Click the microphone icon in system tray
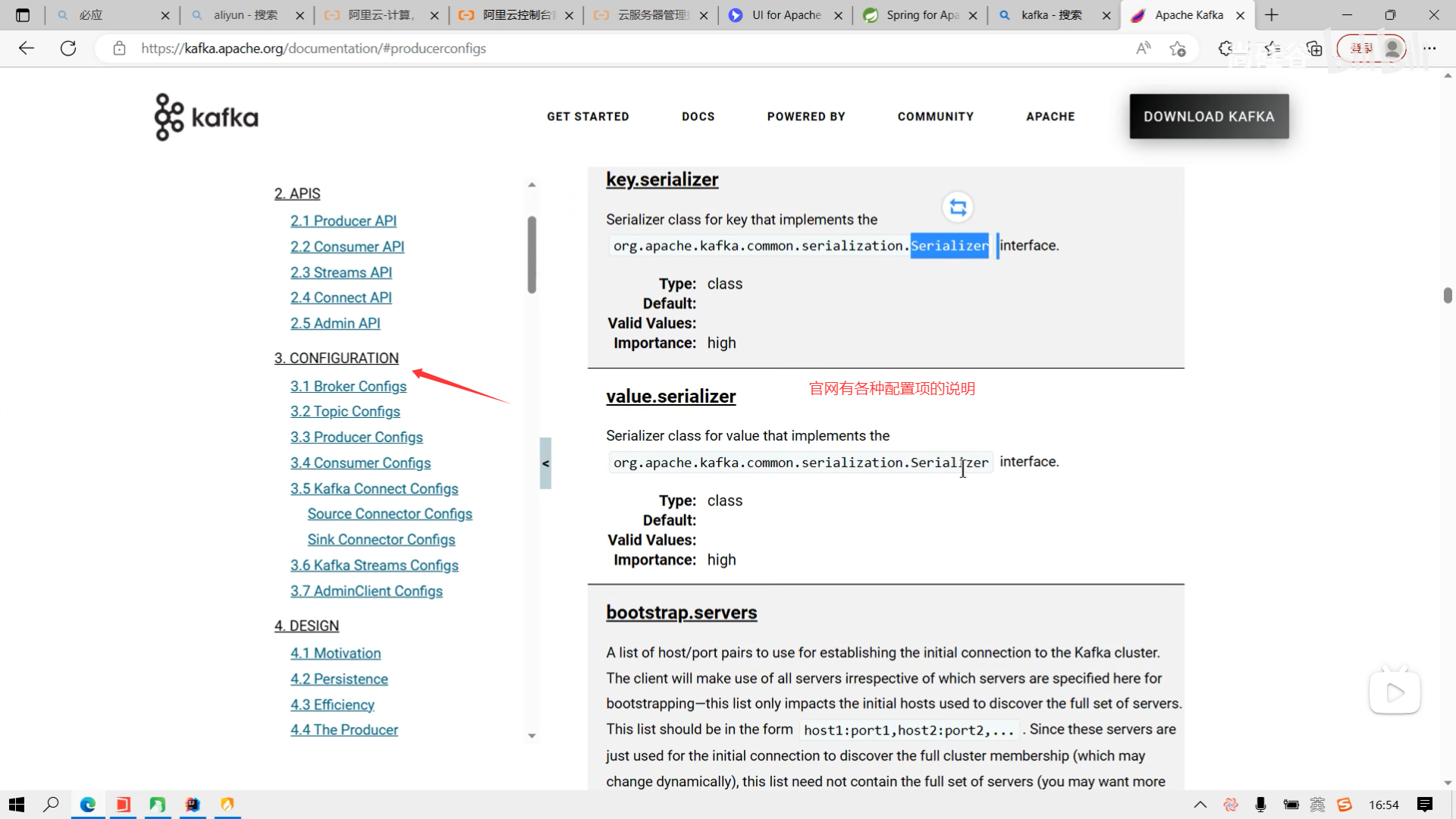Image resolution: width=1456 pixels, height=819 pixels. 1260,805
